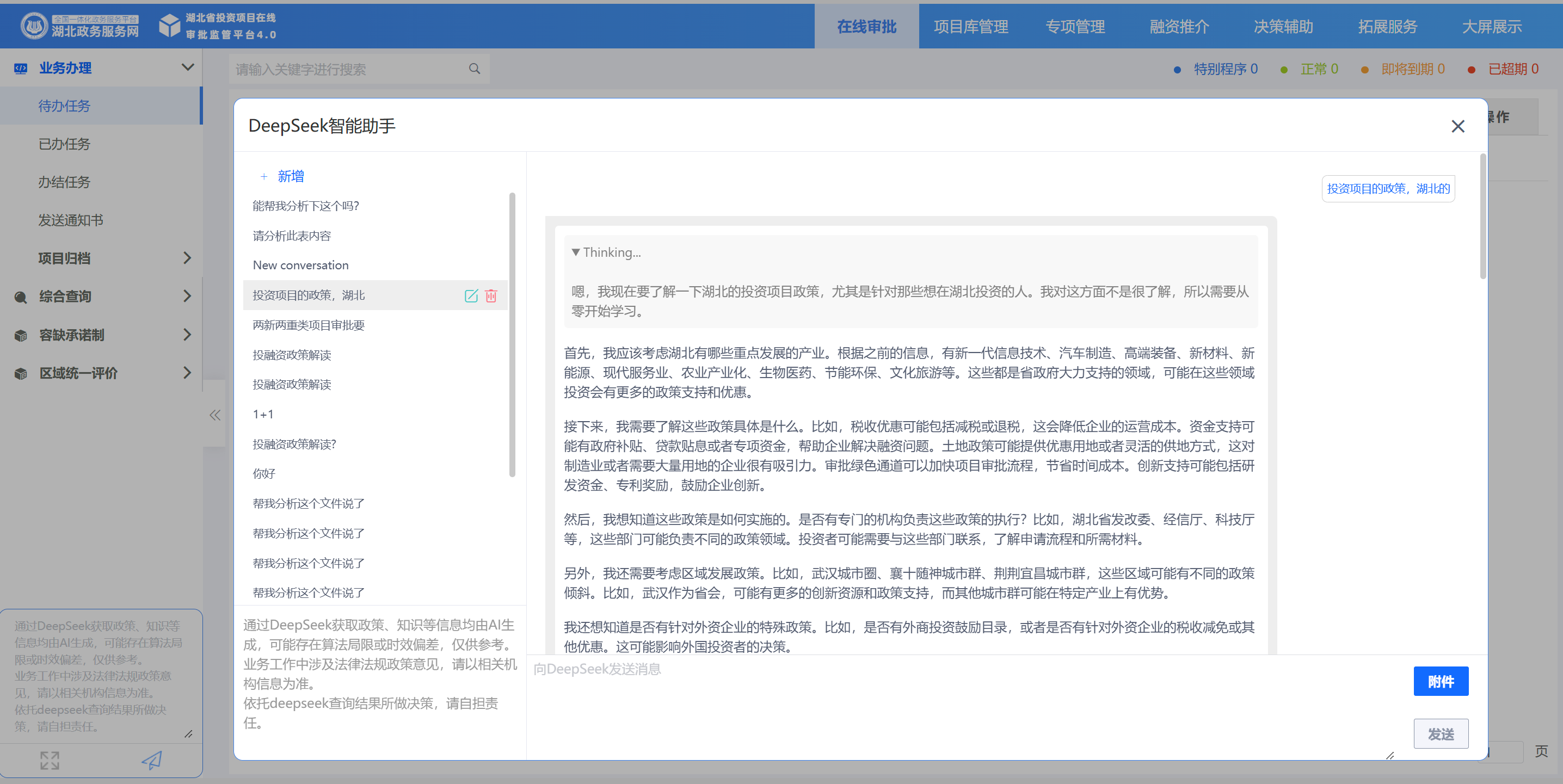Viewport: 1563px width, 784px height.
Task: Expand the 项目归档 submenu arrow
Action: point(187,258)
